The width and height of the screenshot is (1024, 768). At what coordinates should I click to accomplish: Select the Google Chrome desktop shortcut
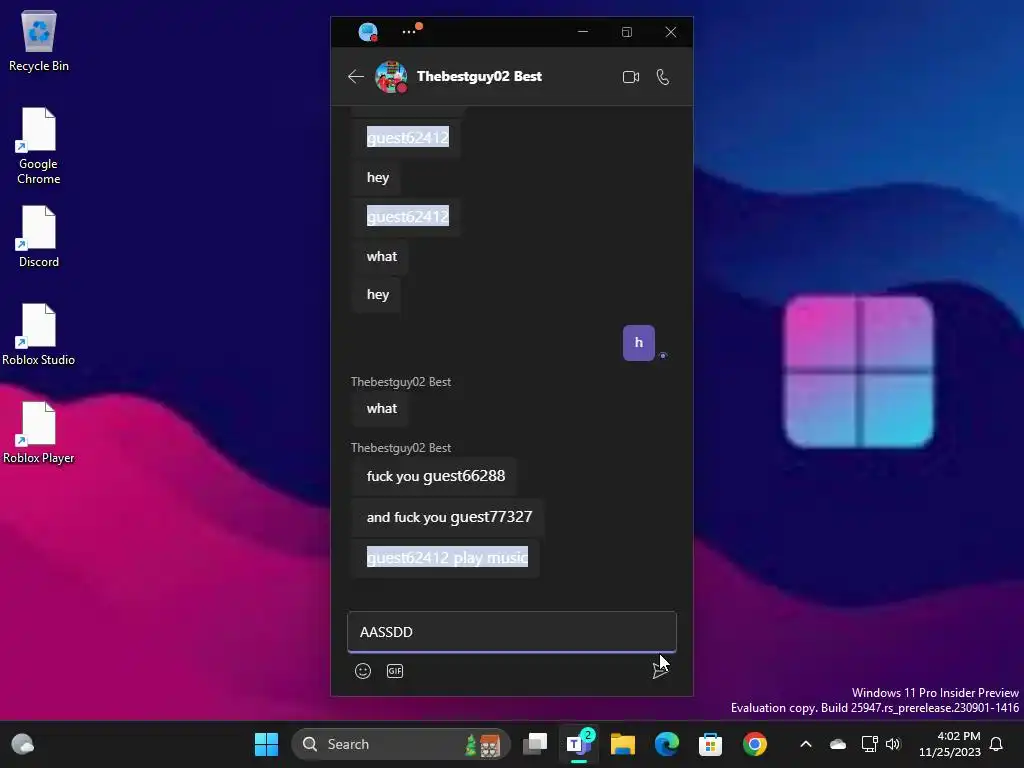coord(39,146)
